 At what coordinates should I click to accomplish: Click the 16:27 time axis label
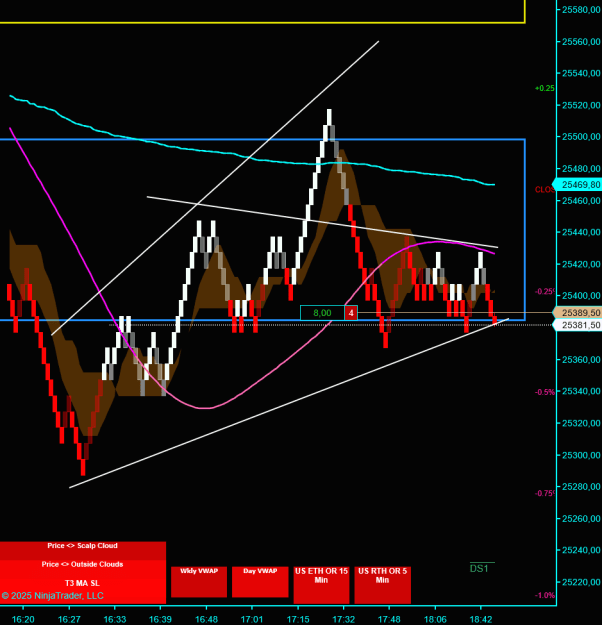point(69,619)
